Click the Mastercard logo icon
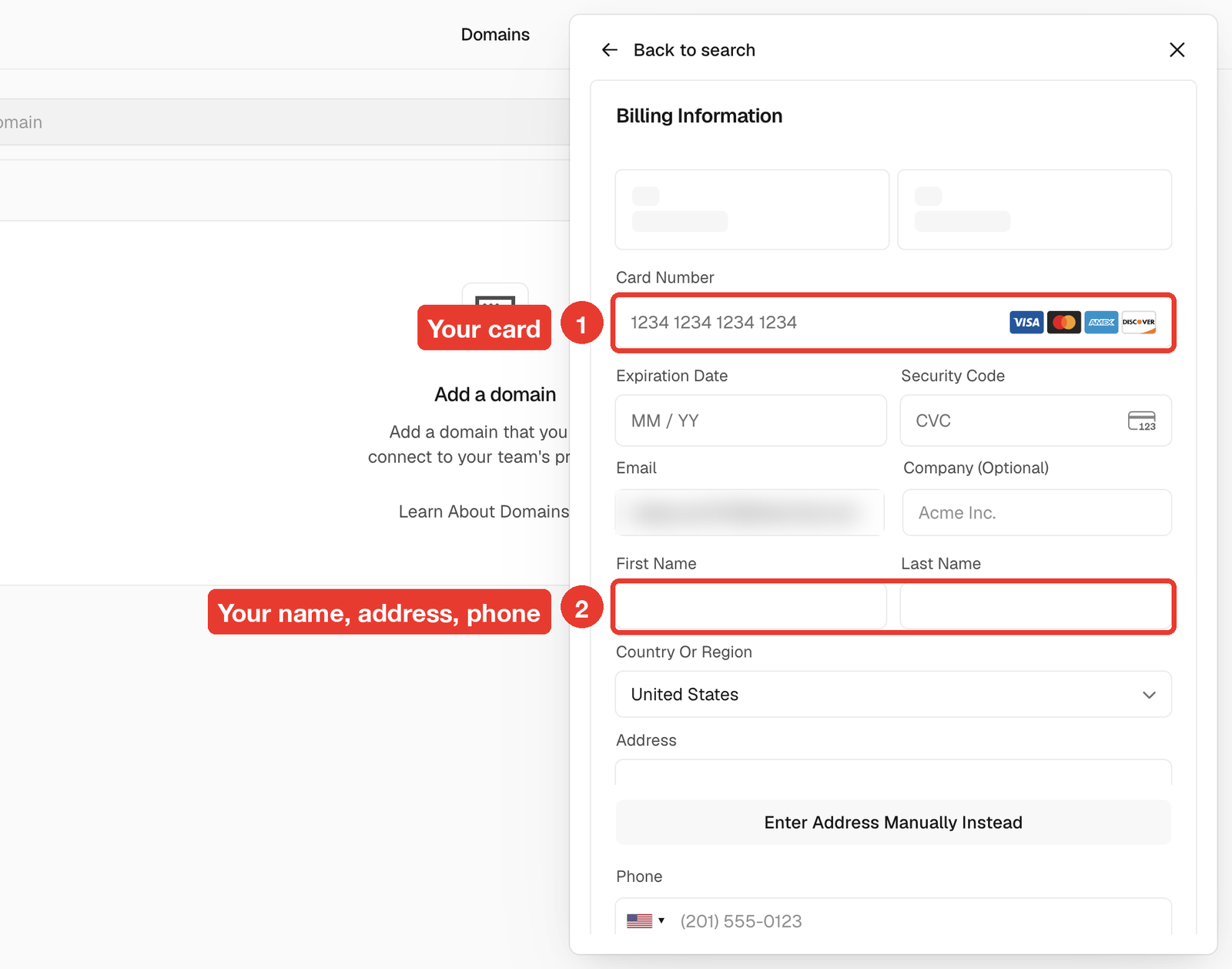The width and height of the screenshot is (1232, 969). pos(1064,322)
